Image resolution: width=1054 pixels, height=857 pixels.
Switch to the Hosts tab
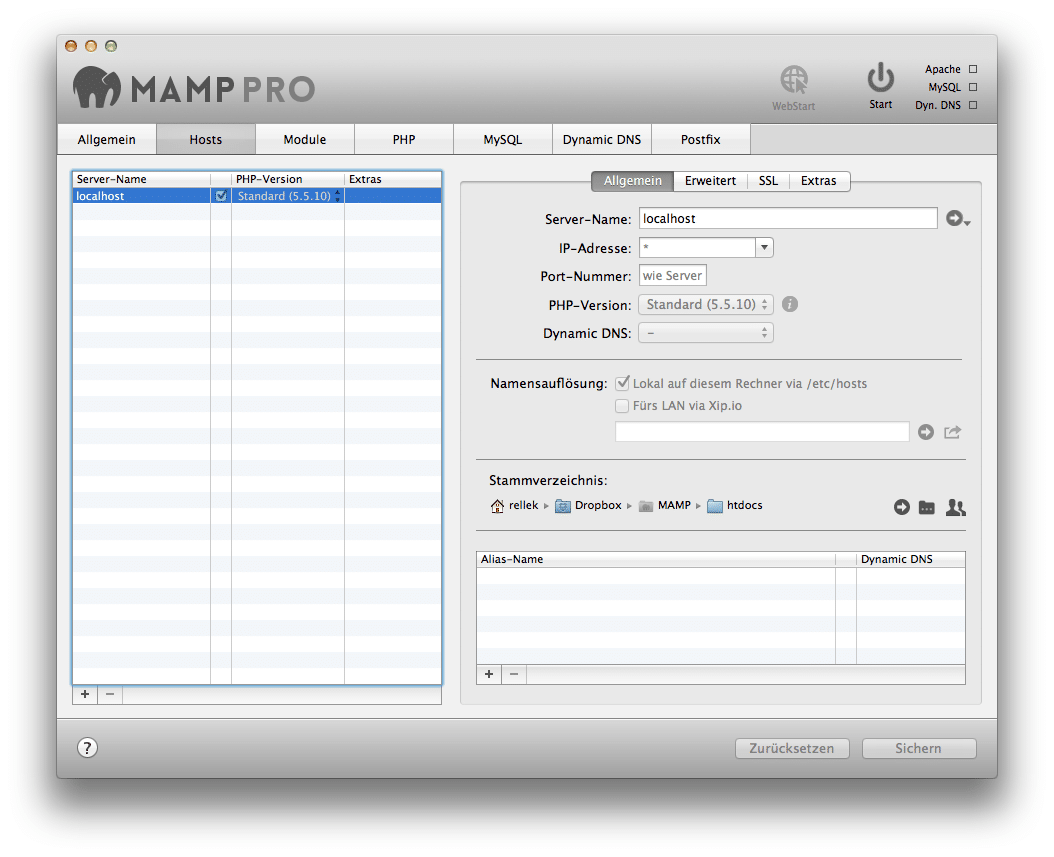click(206, 139)
